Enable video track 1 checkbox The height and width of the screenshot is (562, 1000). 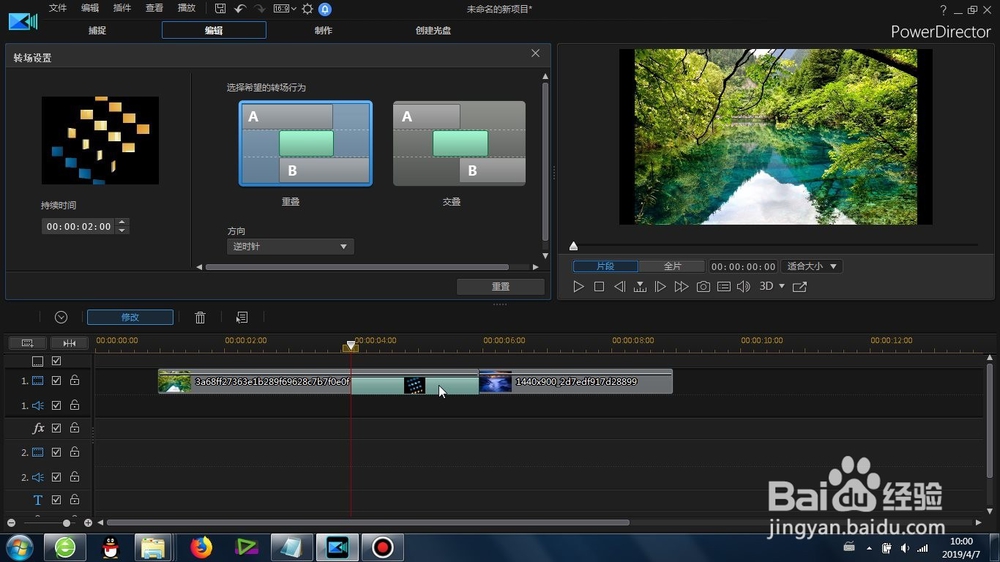point(56,380)
